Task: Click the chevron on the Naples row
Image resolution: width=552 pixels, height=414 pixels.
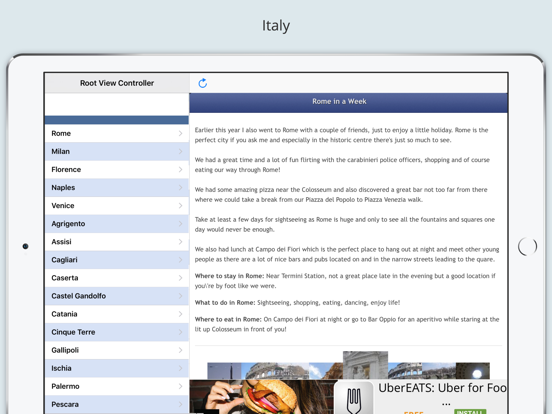Action: tap(181, 188)
